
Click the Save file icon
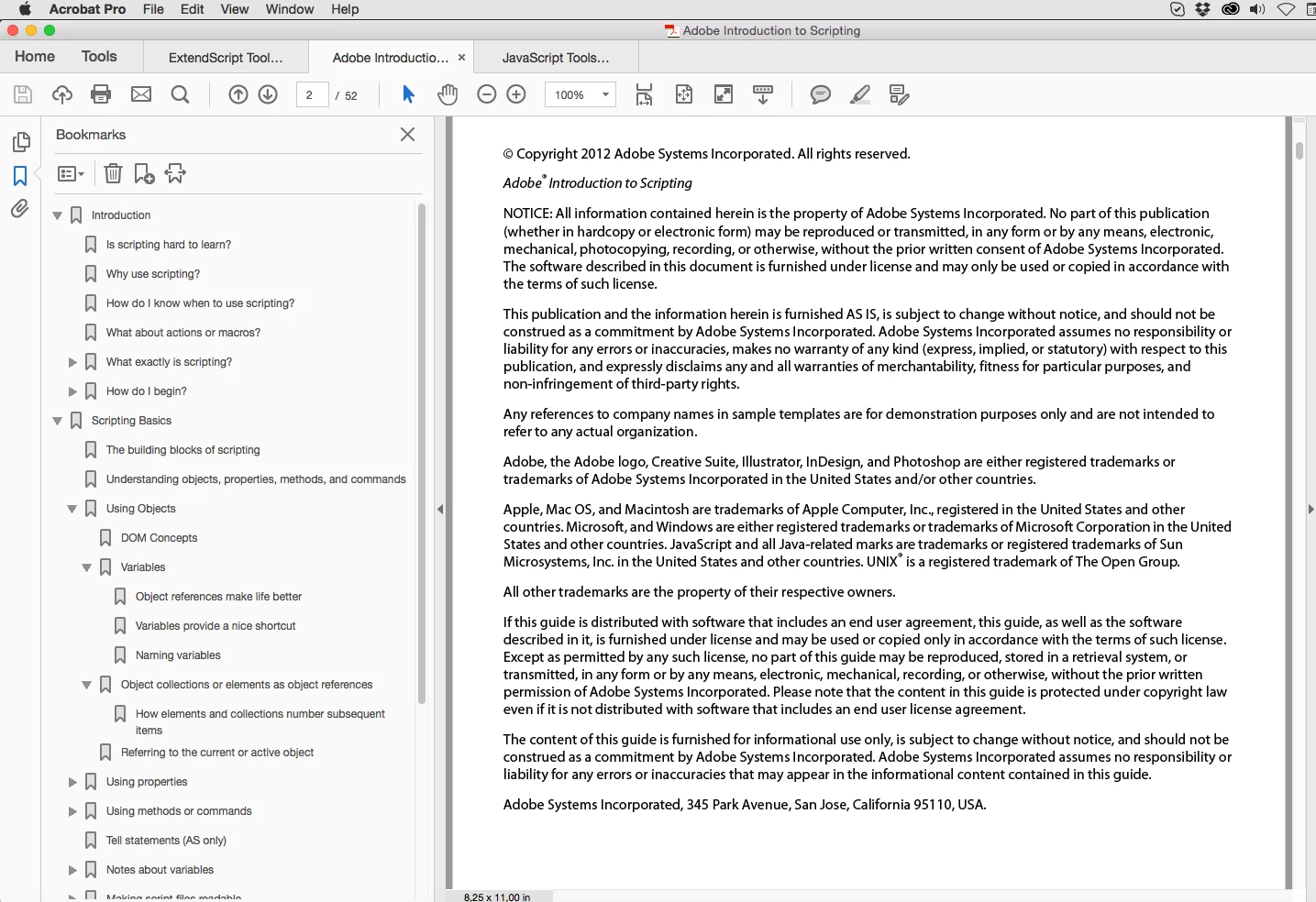pos(23,94)
